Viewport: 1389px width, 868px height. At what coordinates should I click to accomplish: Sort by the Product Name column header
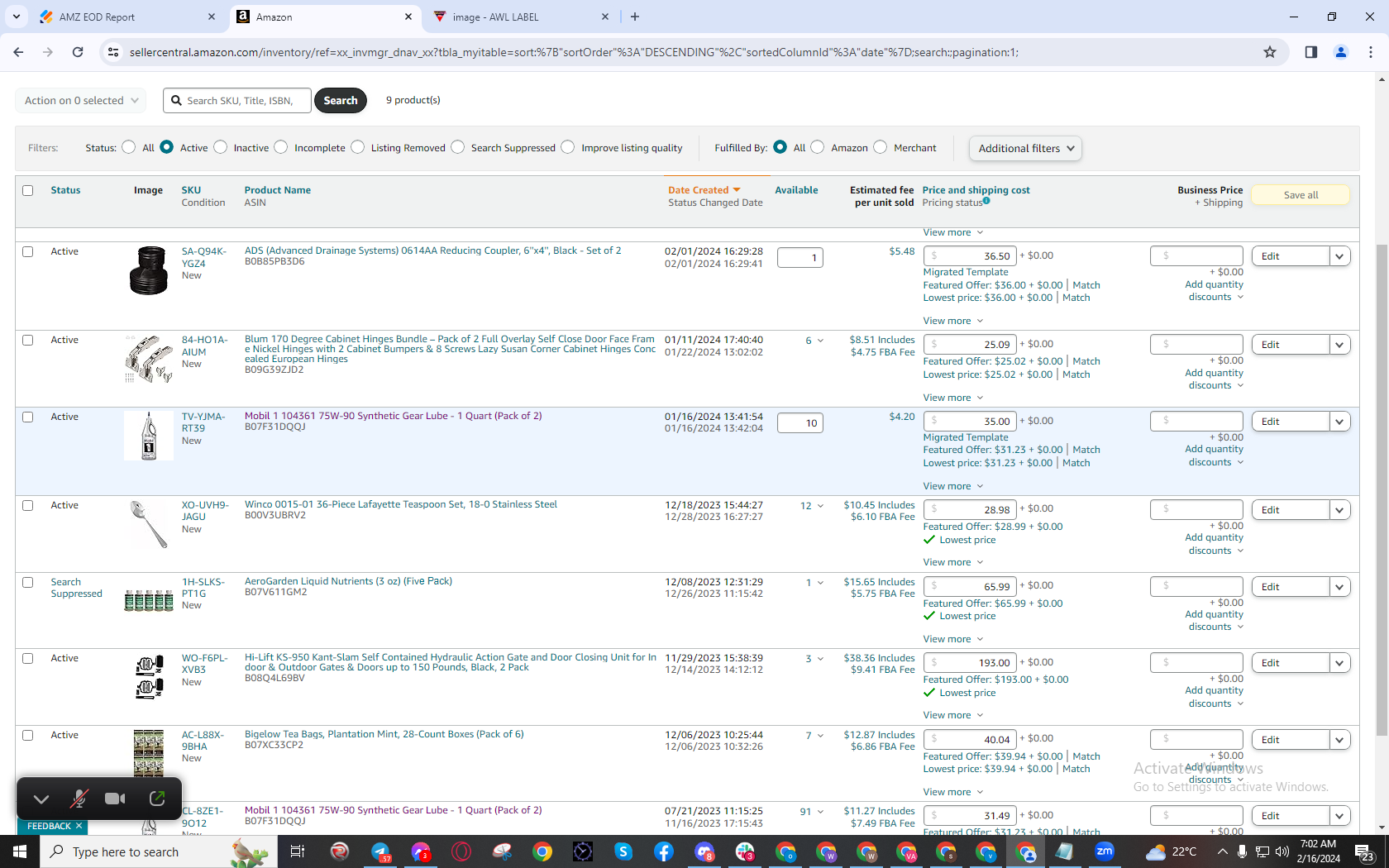point(278,190)
